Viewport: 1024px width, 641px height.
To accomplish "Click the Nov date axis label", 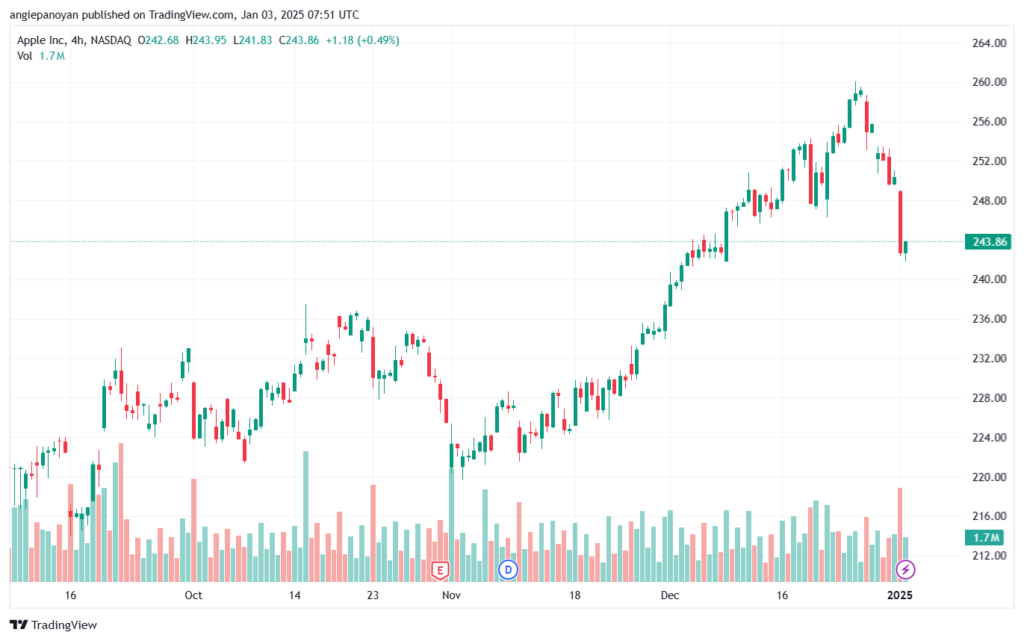I will [x=451, y=595].
